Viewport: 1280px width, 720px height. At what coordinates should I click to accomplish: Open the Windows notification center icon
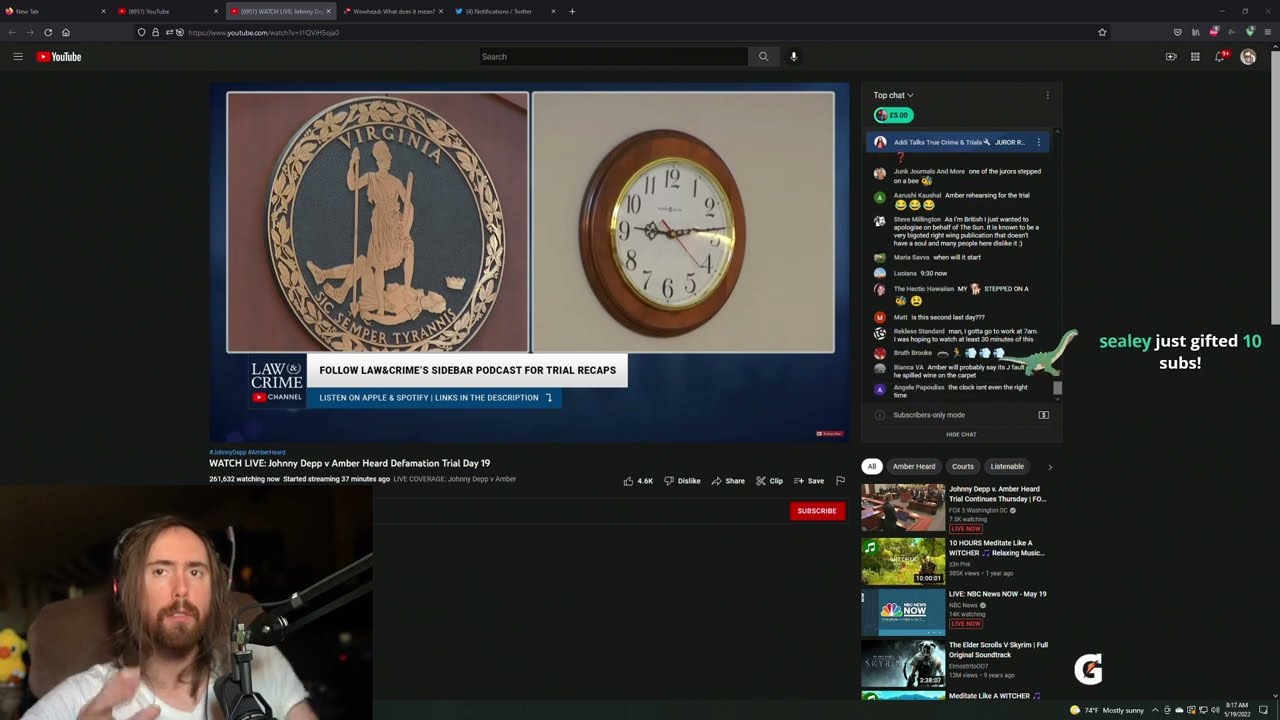tap(1264, 710)
